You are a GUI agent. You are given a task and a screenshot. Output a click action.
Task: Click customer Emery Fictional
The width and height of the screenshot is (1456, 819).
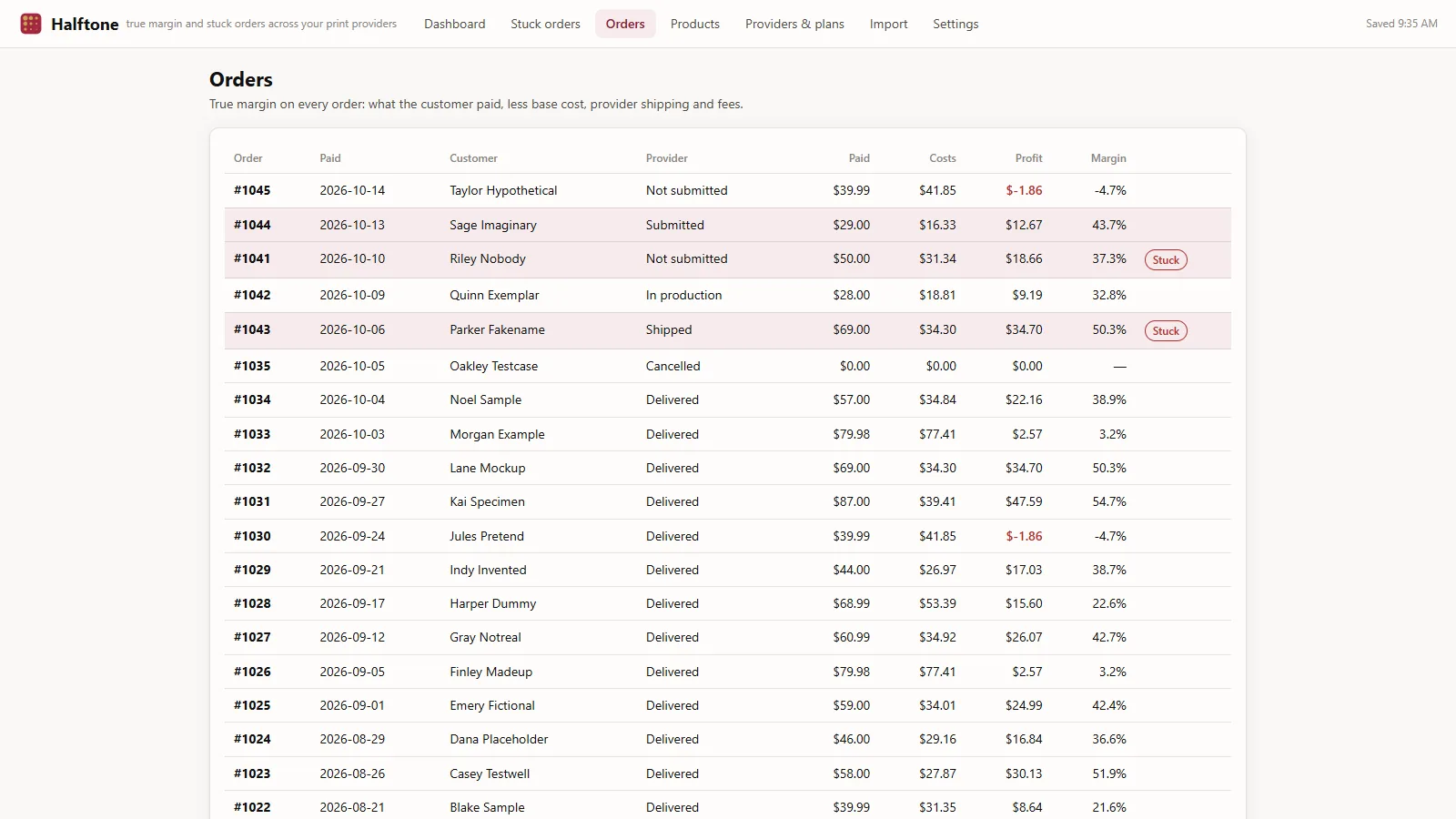point(492,705)
